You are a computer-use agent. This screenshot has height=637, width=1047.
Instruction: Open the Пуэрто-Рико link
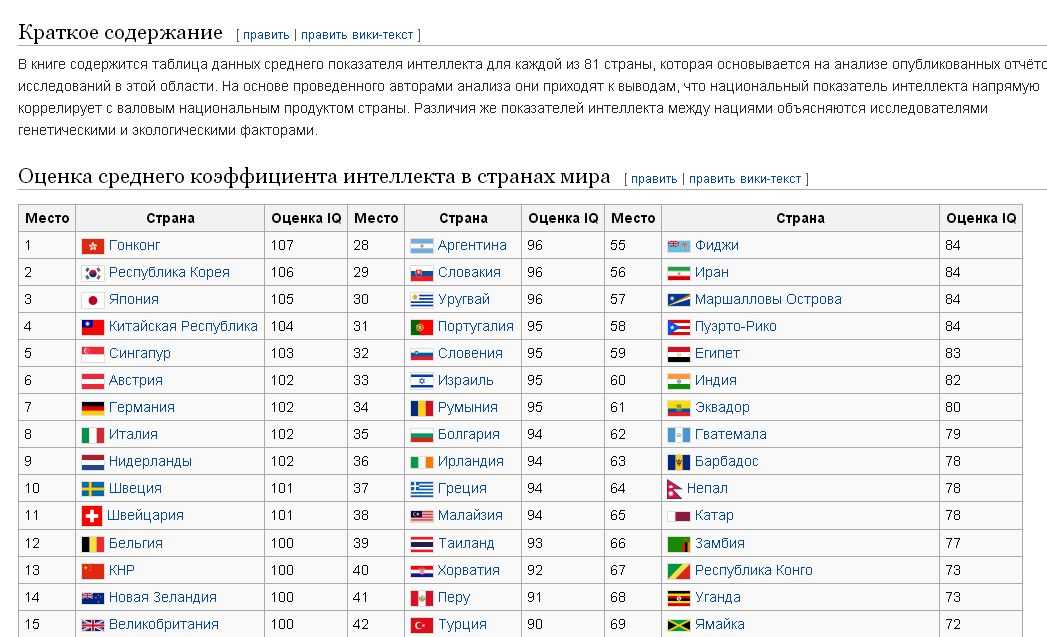click(736, 327)
